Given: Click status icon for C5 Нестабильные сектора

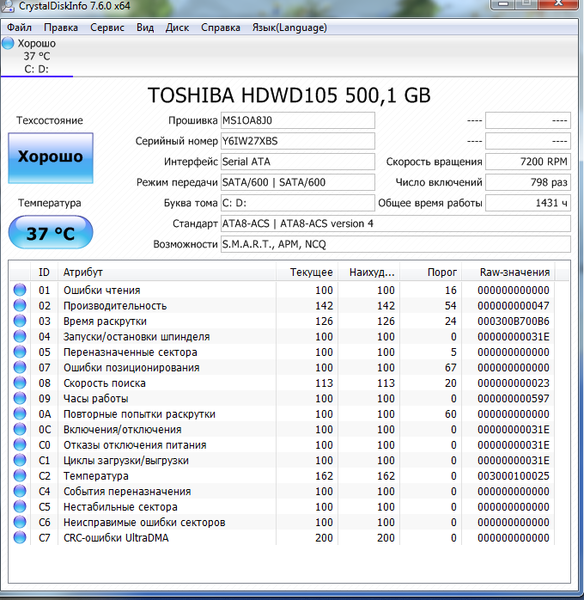Looking at the screenshot, I should tap(20, 507).
